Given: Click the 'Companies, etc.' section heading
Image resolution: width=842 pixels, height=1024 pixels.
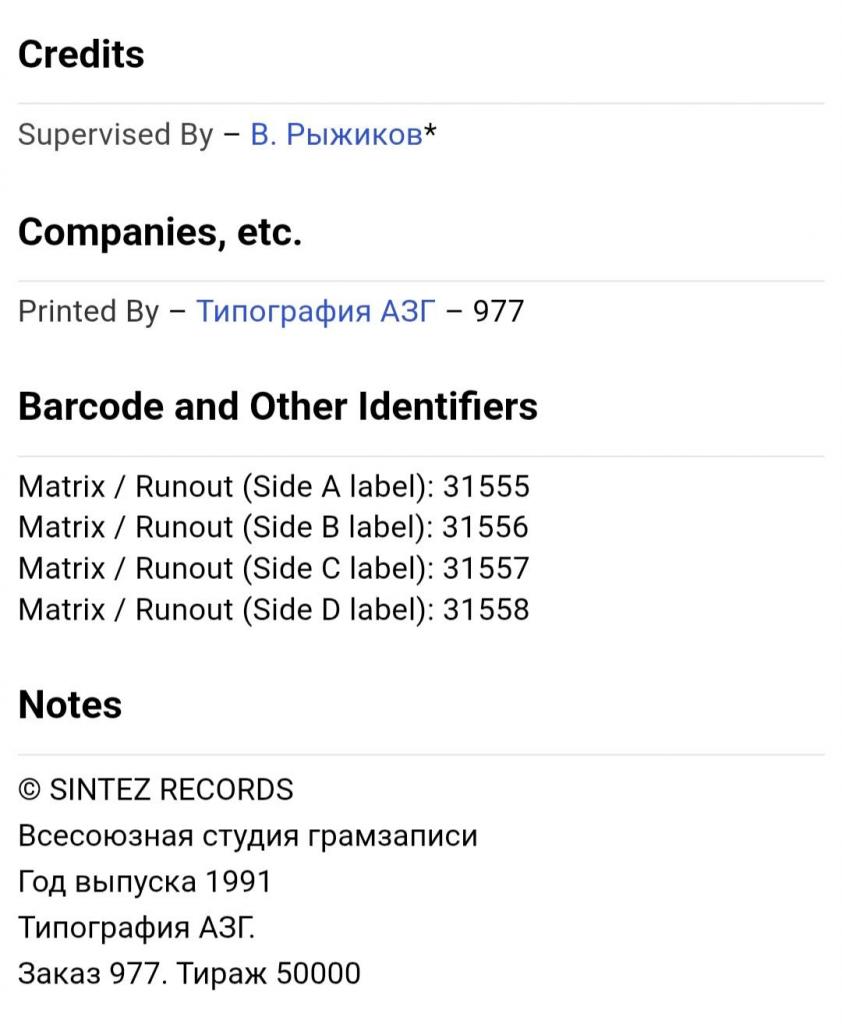Looking at the screenshot, I should point(160,232).
